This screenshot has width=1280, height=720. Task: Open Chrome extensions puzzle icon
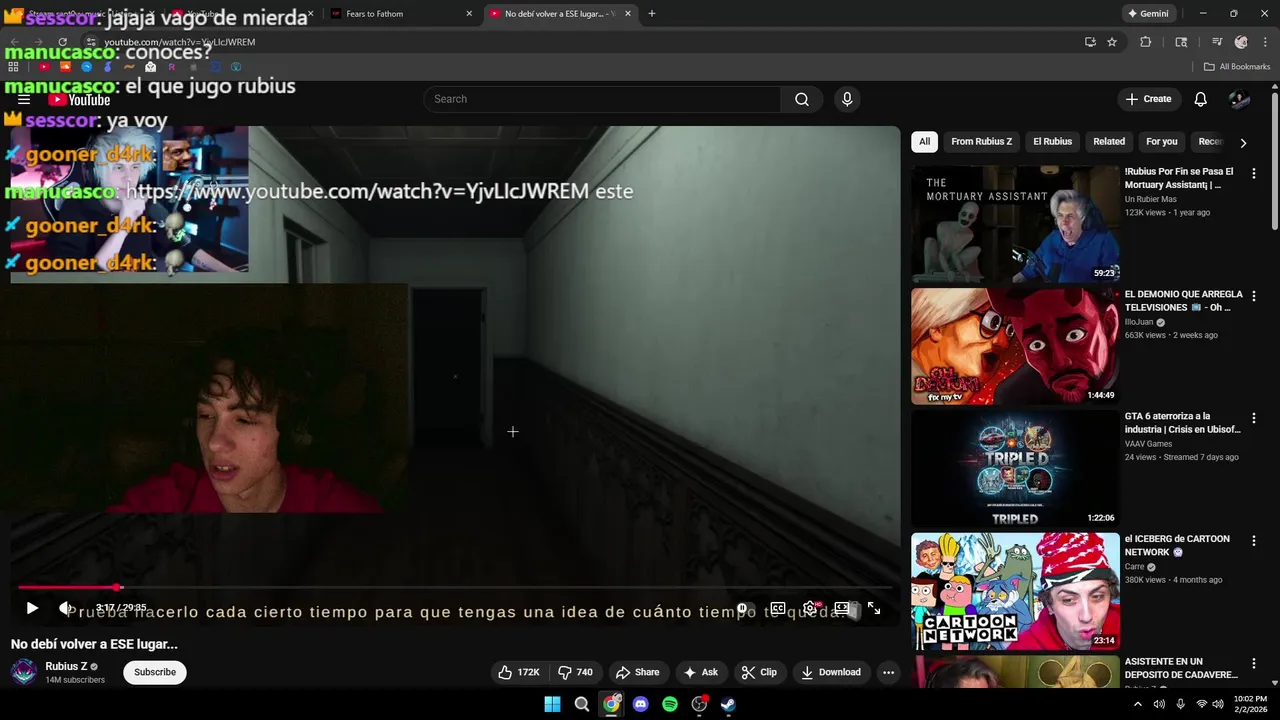1146,42
